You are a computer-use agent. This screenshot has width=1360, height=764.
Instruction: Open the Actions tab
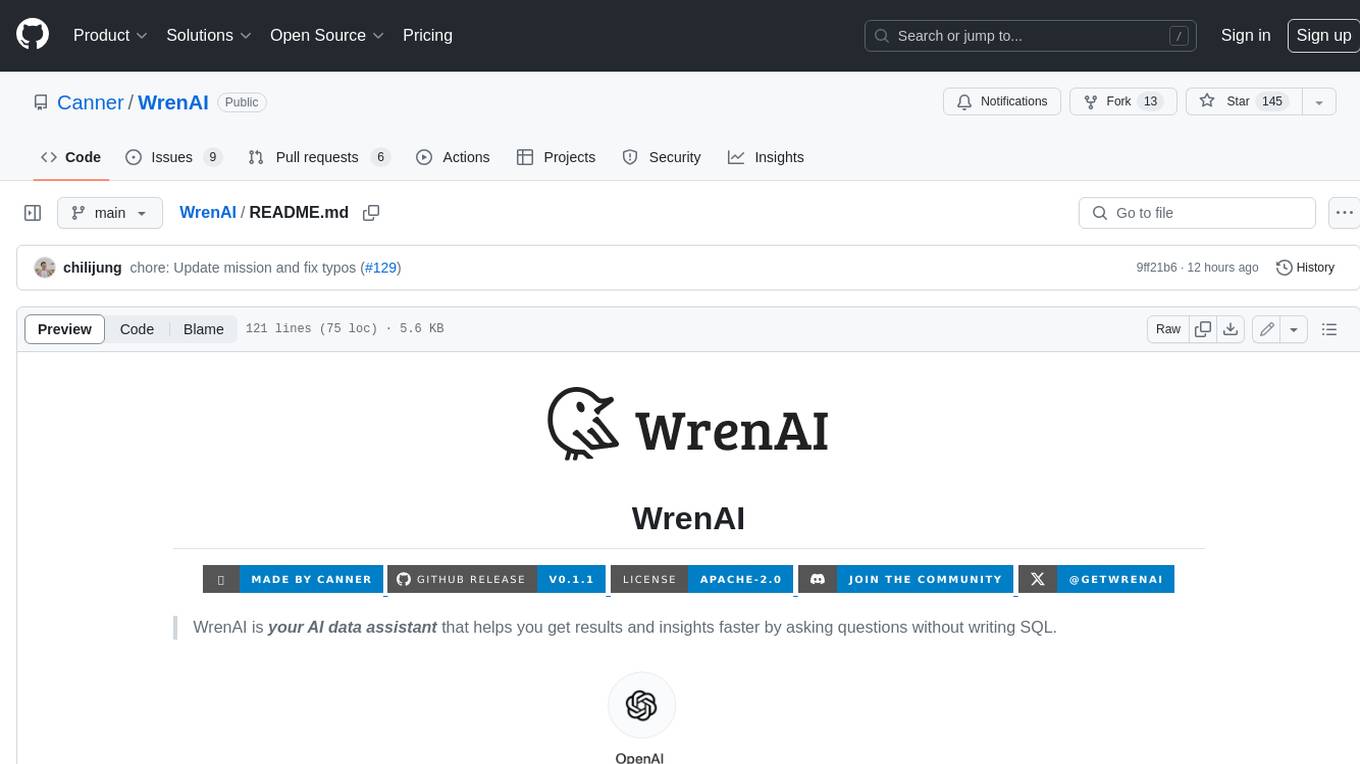452,157
